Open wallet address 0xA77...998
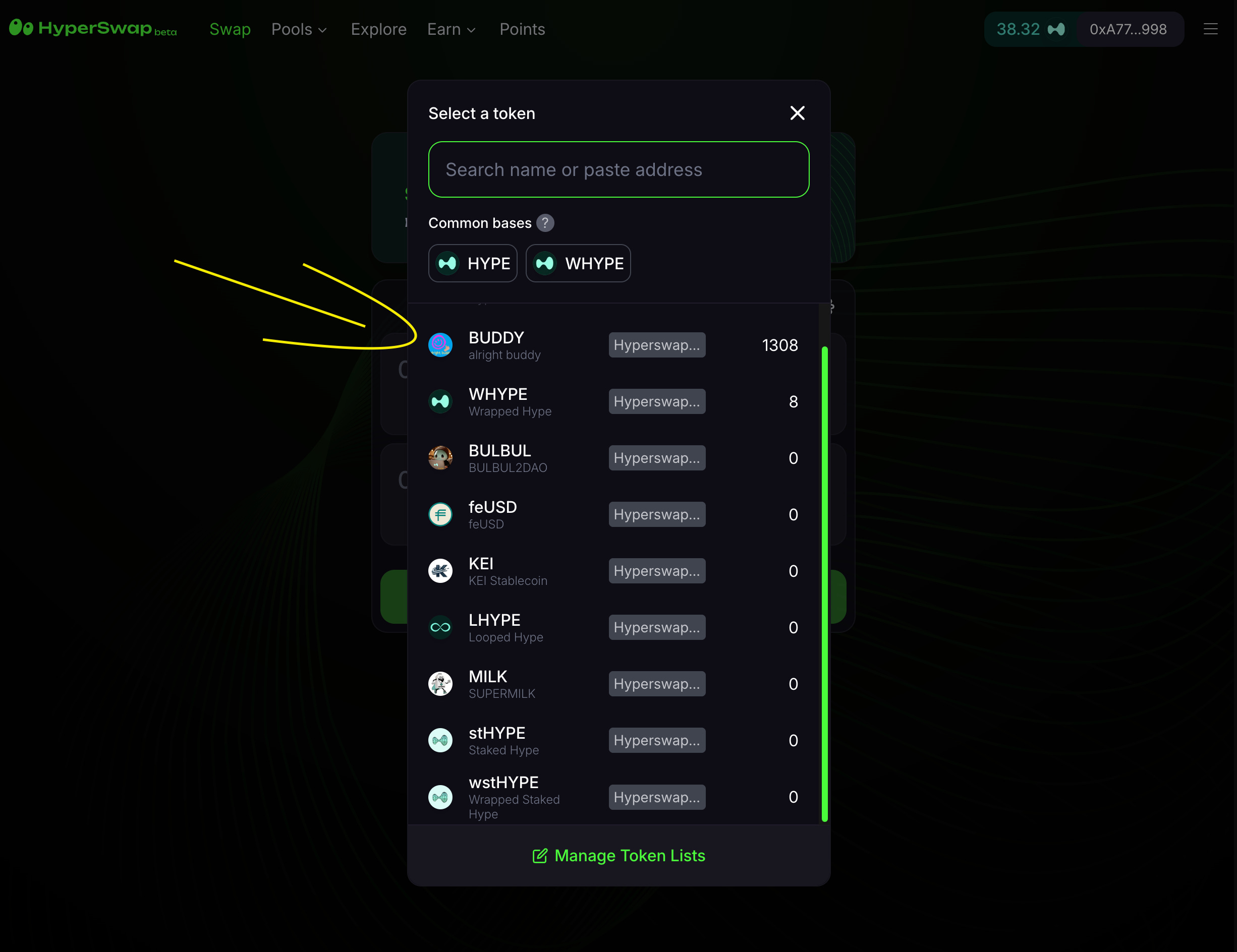1237x952 pixels. [1128, 29]
